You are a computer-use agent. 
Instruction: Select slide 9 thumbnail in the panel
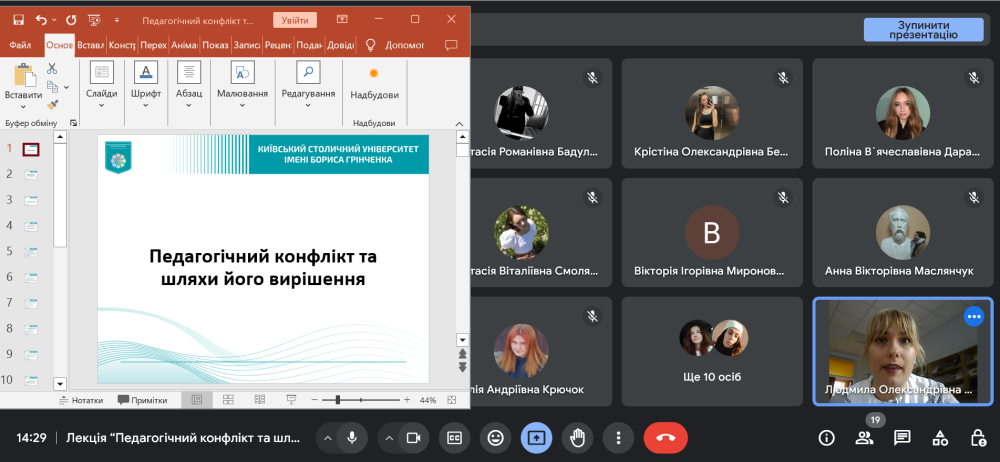[x=31, y=355]
